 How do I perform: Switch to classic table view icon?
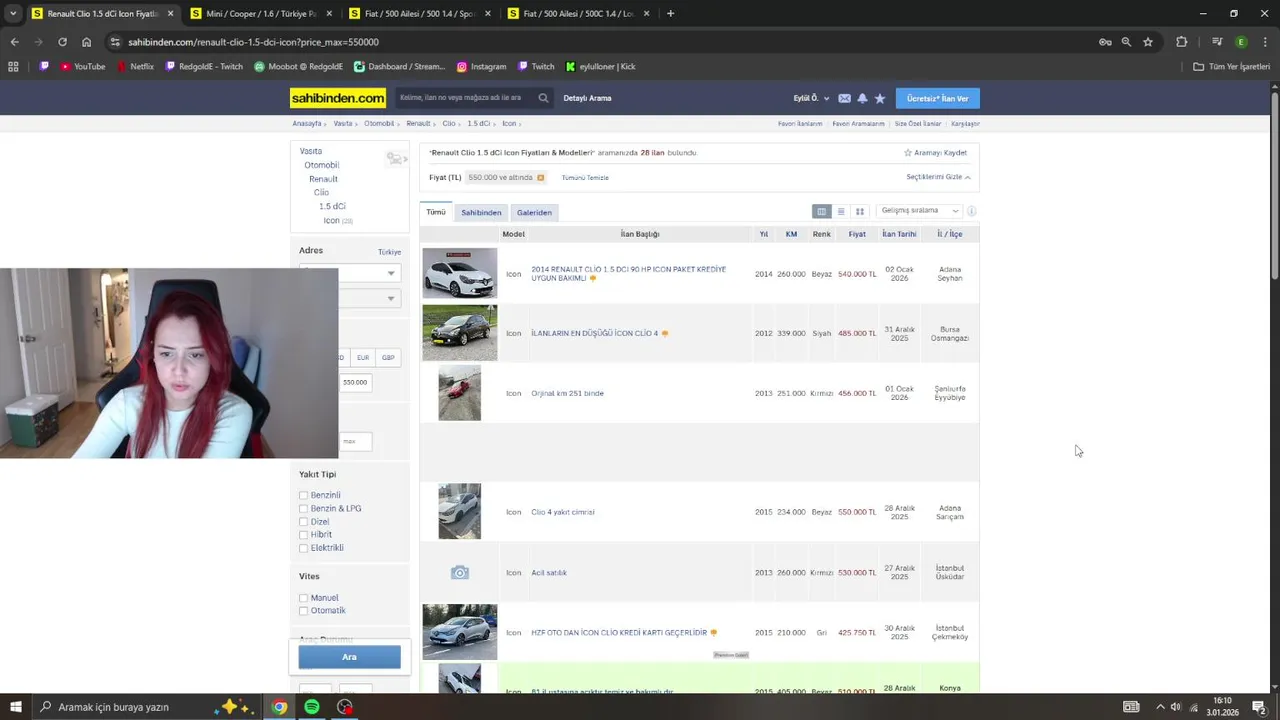[821, 211]
